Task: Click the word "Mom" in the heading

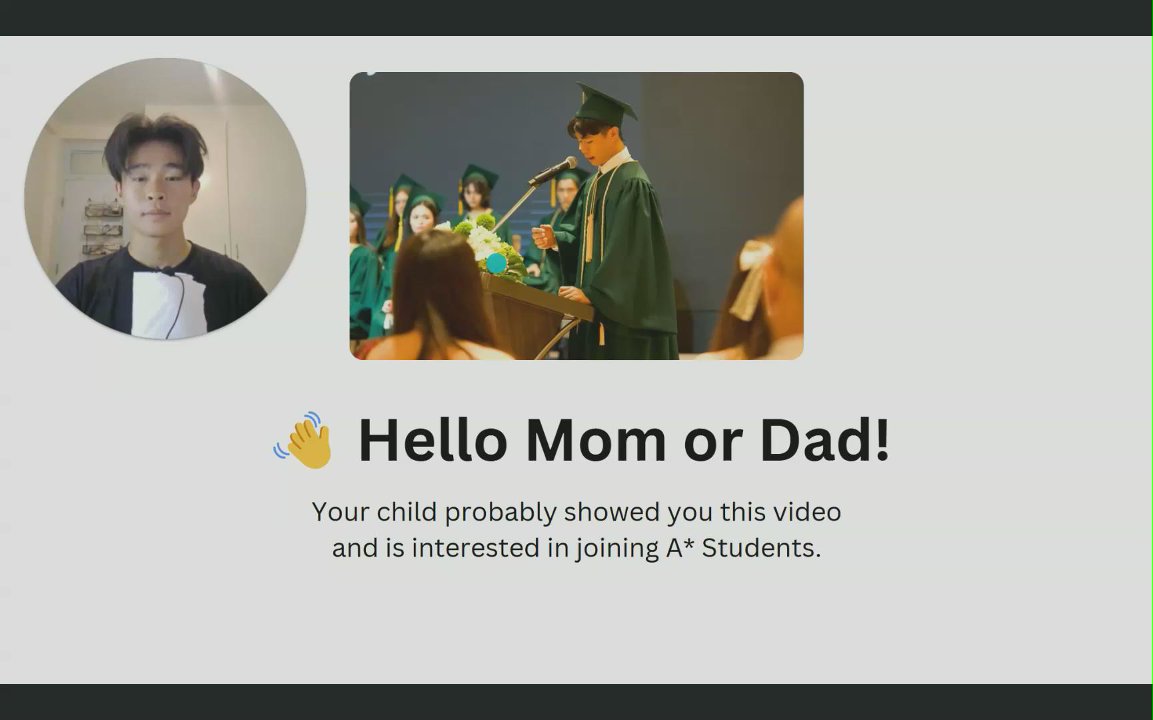Action: (595, 440)
